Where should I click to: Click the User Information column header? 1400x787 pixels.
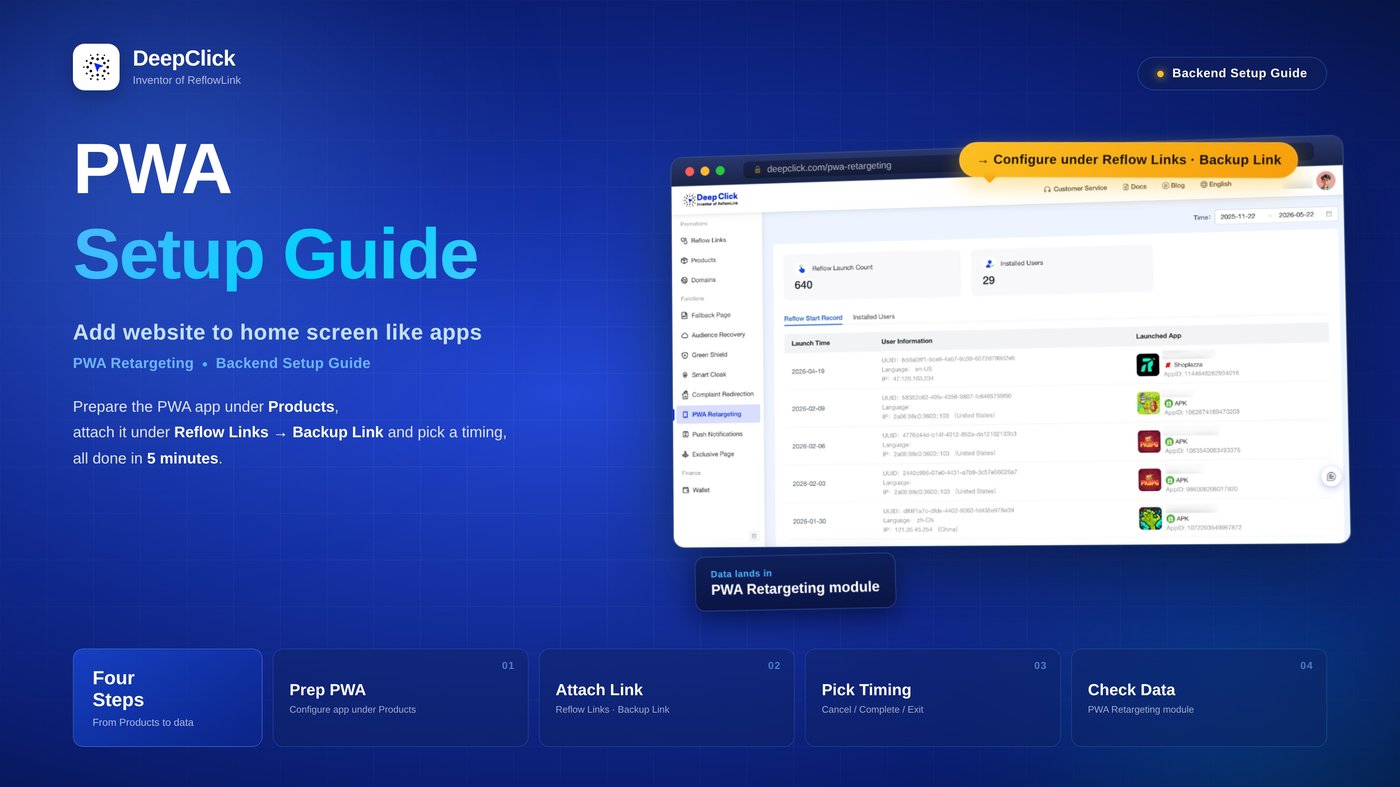click(x=907, y=341)
